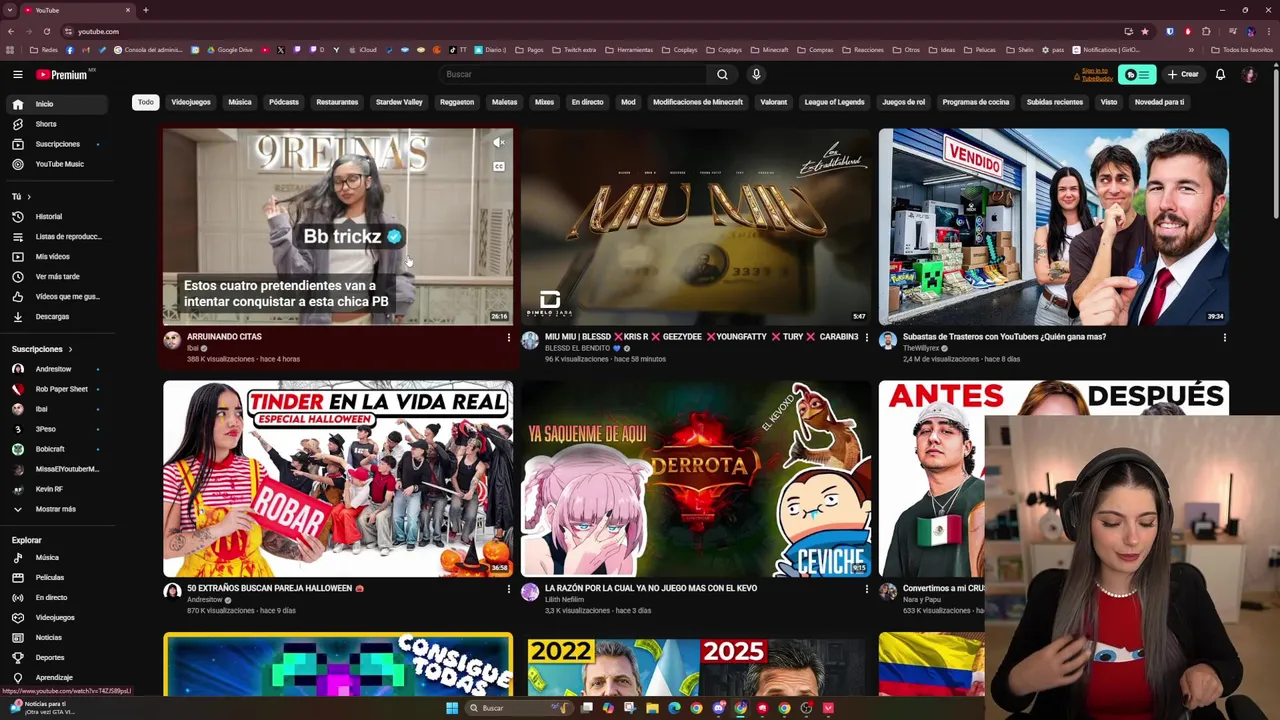Open Ver más tarde list
The height and width of the screenshot is (720, 1280).
pyautogui.click(x=56, y=276)
